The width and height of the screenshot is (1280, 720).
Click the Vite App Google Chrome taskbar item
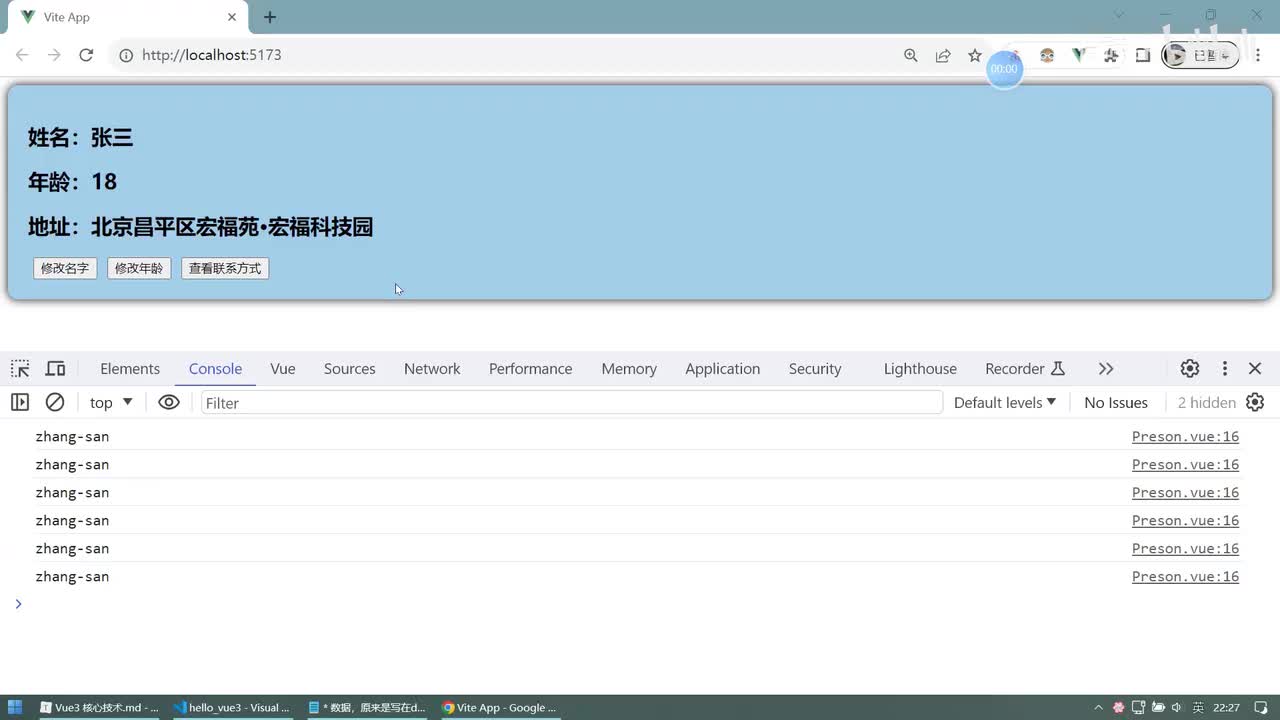[x=499, y=707]
